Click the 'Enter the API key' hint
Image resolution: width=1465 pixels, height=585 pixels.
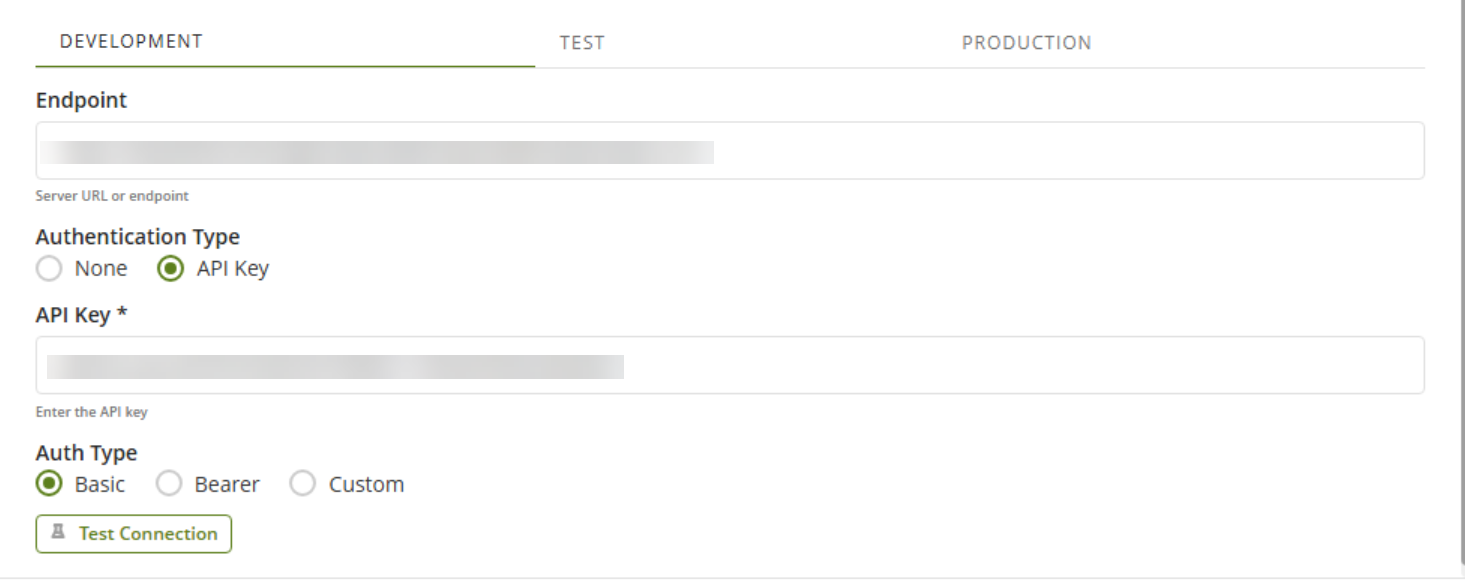pyautogui.click(x=91, y=412)
